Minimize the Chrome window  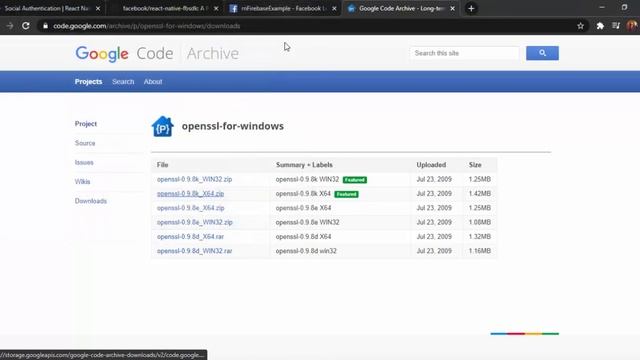pyautogui.click(x=602, y=7)
